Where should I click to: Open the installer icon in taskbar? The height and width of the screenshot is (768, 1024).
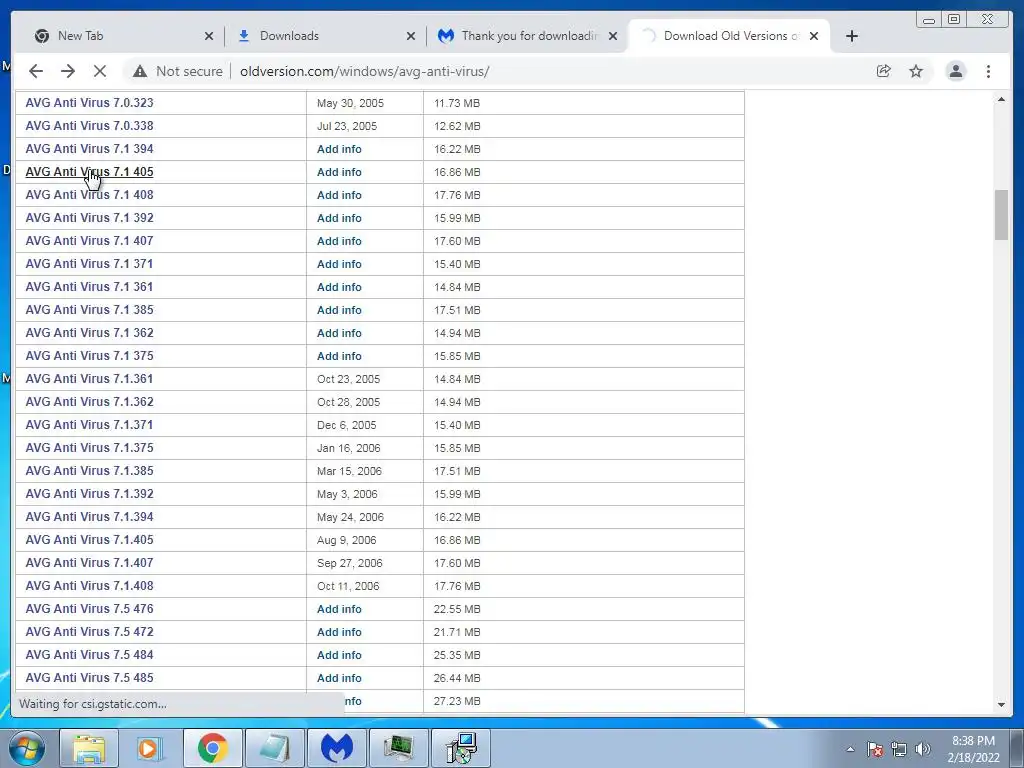click(x=461, y=748)
